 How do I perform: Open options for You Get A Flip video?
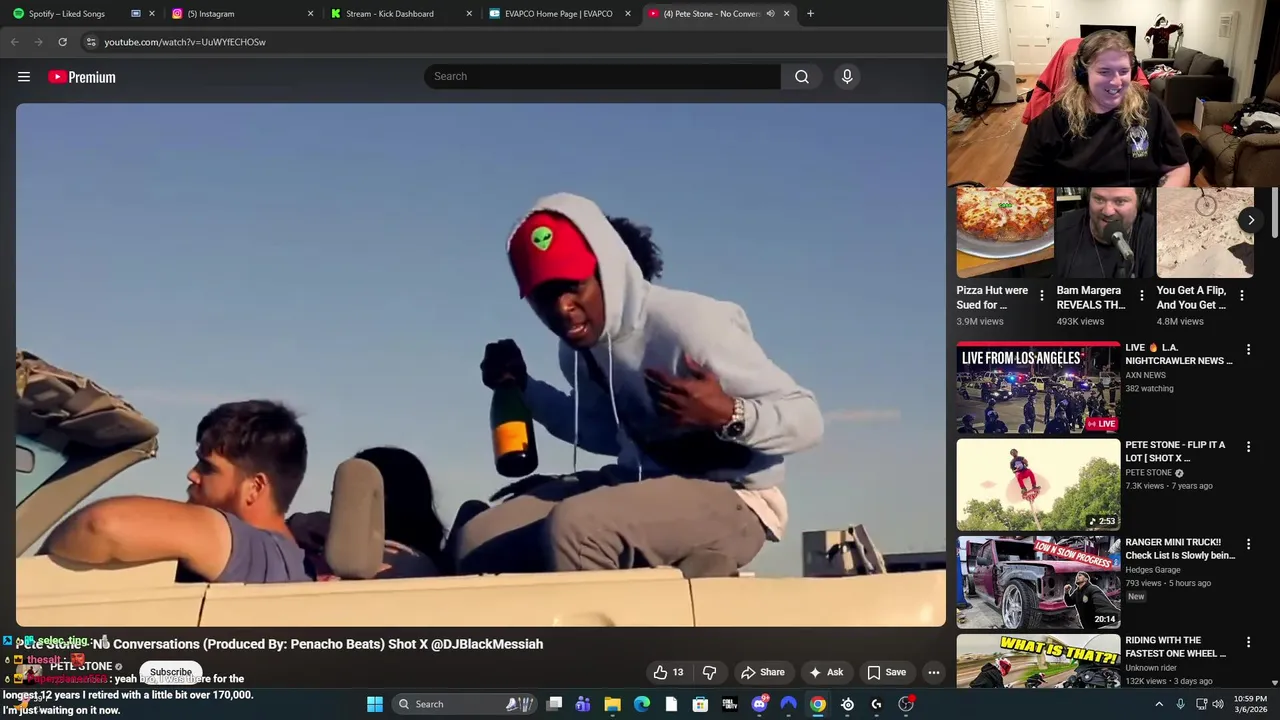(x=1241, y=296)
